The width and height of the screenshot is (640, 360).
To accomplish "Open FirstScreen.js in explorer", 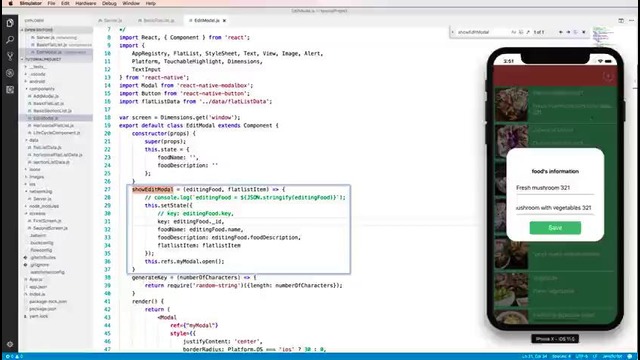I will point(47,221).
